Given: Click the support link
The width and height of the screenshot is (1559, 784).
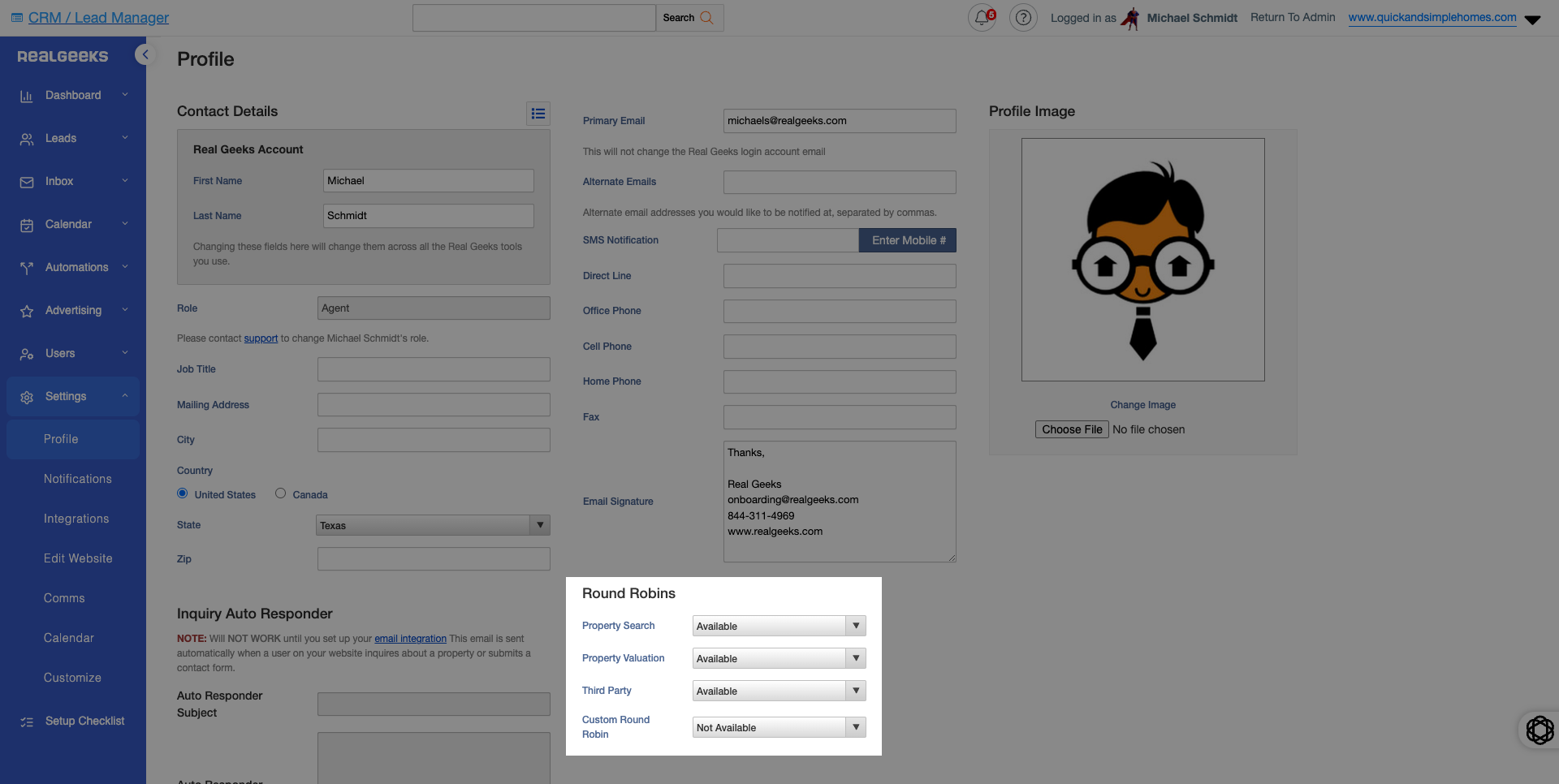Looking at the screenshot, I should [x=261, y=338].
